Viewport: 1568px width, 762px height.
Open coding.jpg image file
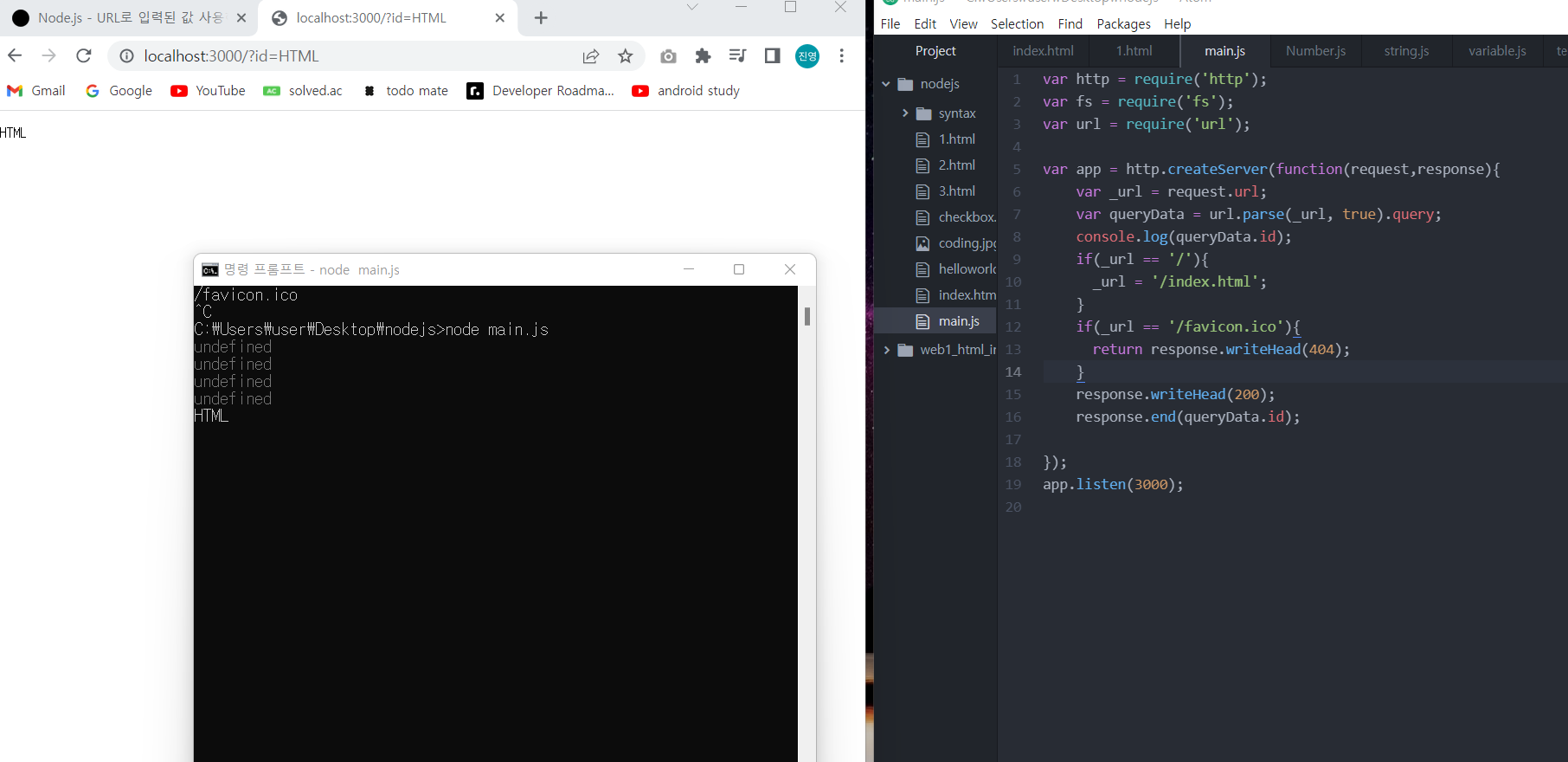click(x=956, y=243)
